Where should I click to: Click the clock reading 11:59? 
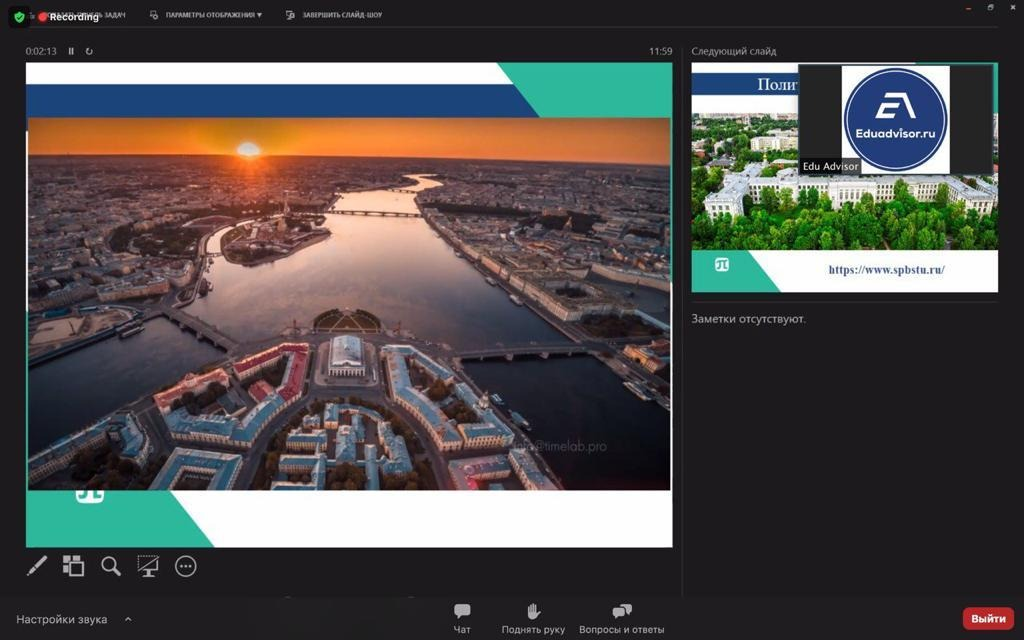660,51
